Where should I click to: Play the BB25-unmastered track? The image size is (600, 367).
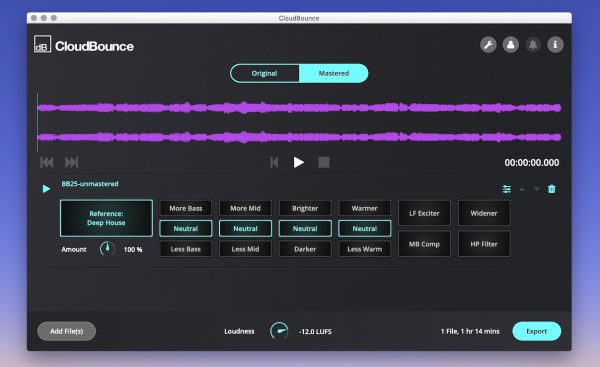(46, 189)
